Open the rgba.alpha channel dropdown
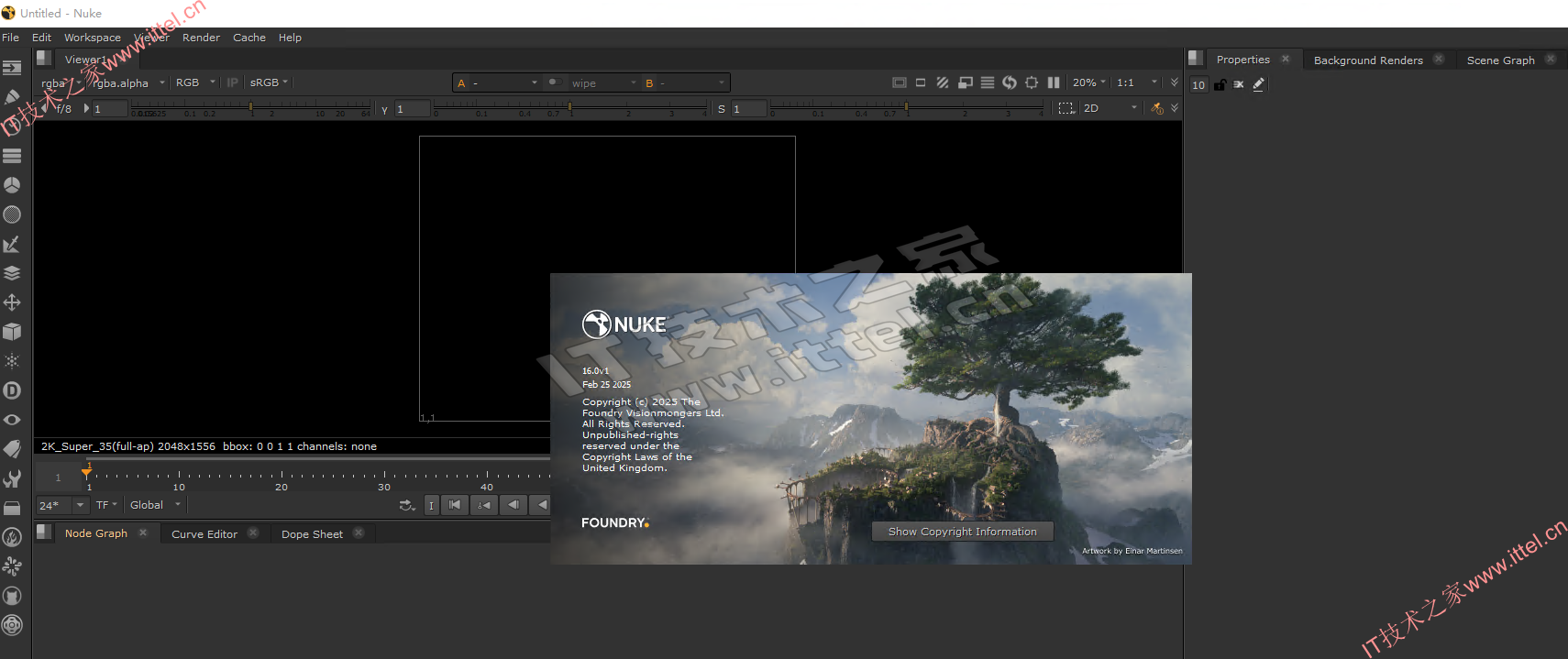Viewport: 1568px width, 659px height. (128, 82)
